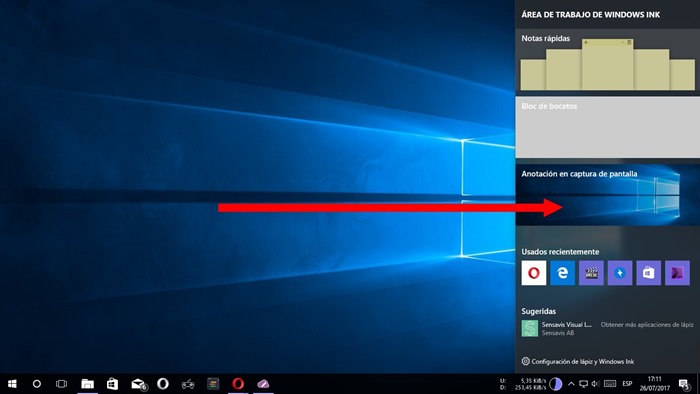Open the touch keyboard from the tray
The height and width of the screenshot is (394, 700).
[x=610, y=384]
